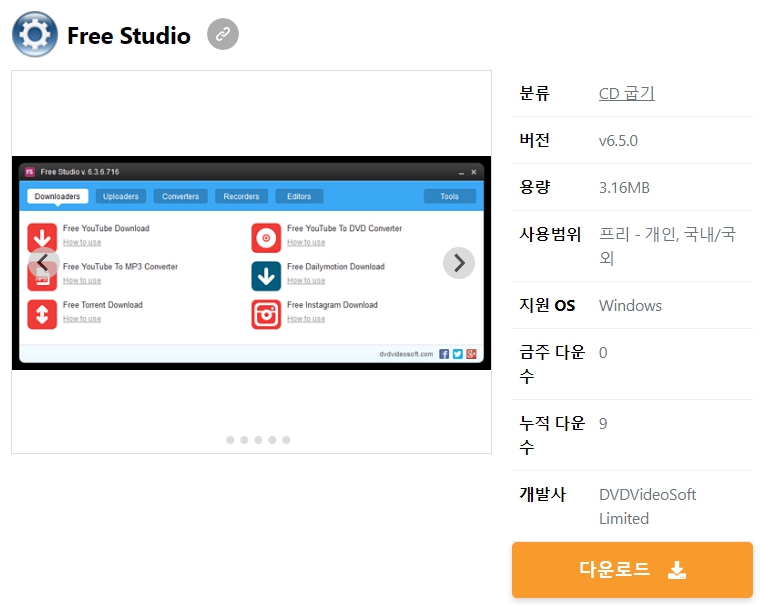Click the Windows supported OS value
This screenshot has width=760, height=612.
(x=630, y=306)
